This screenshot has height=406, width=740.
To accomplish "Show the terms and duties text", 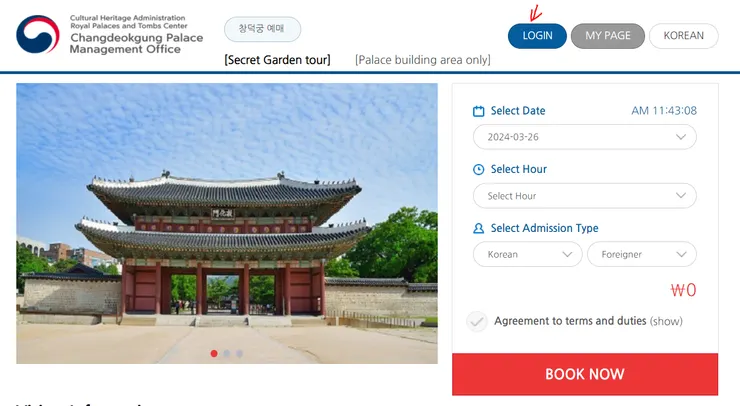I will pyautogui.click(x=666, y=321).
